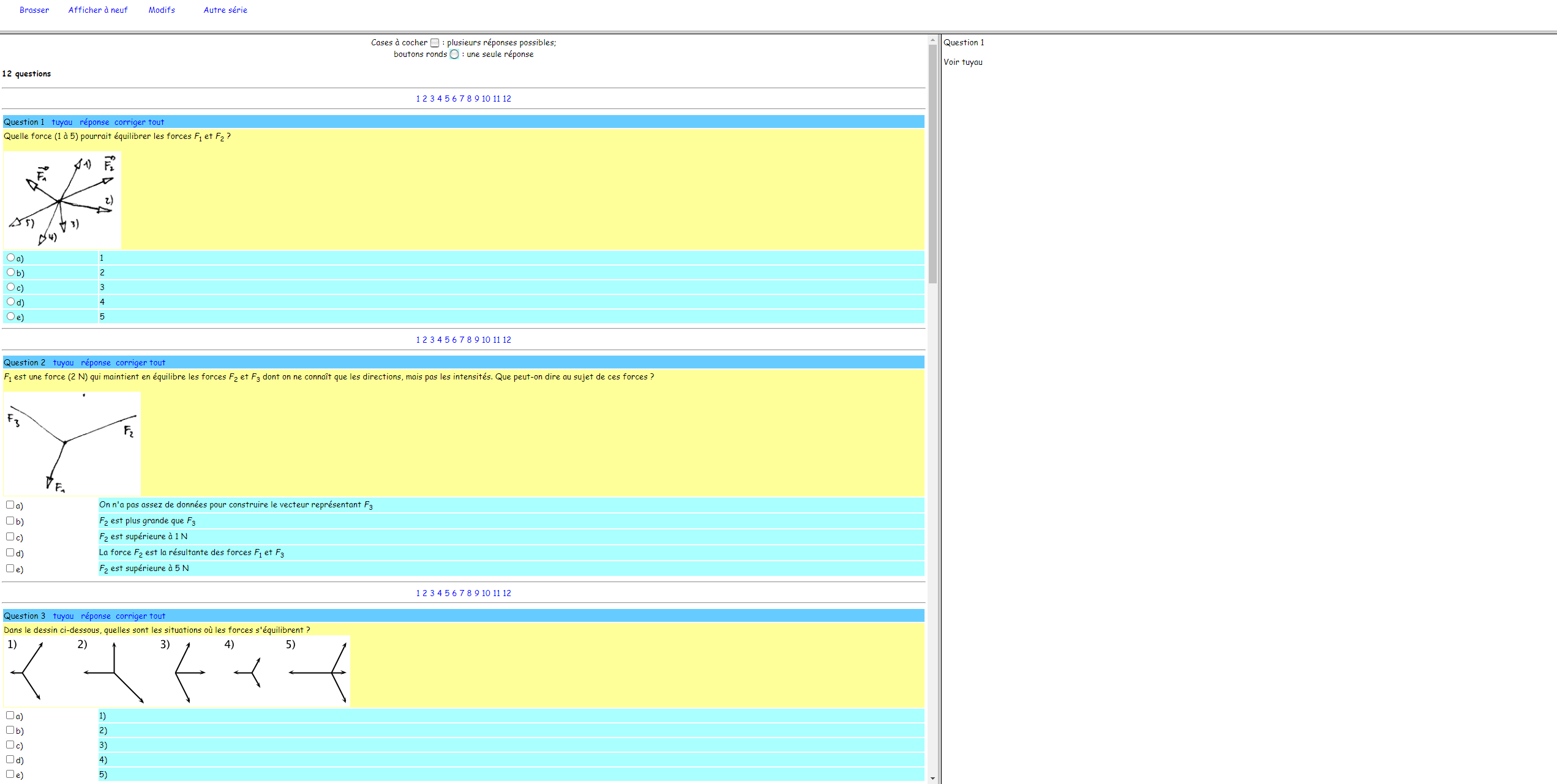Click Afficher à neuf link
Viewport: 1557px width, 784px height.
98,10
